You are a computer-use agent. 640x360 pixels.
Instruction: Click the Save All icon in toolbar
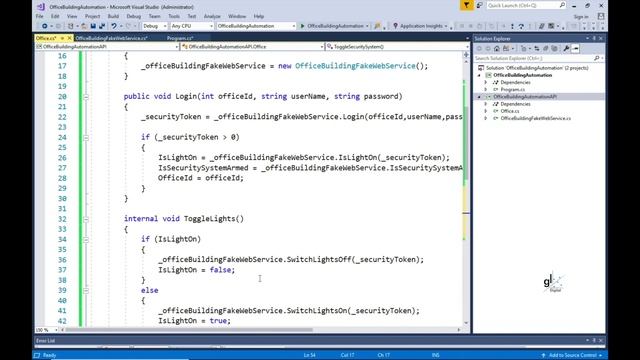pyautogui.click(x=102, y=26)
